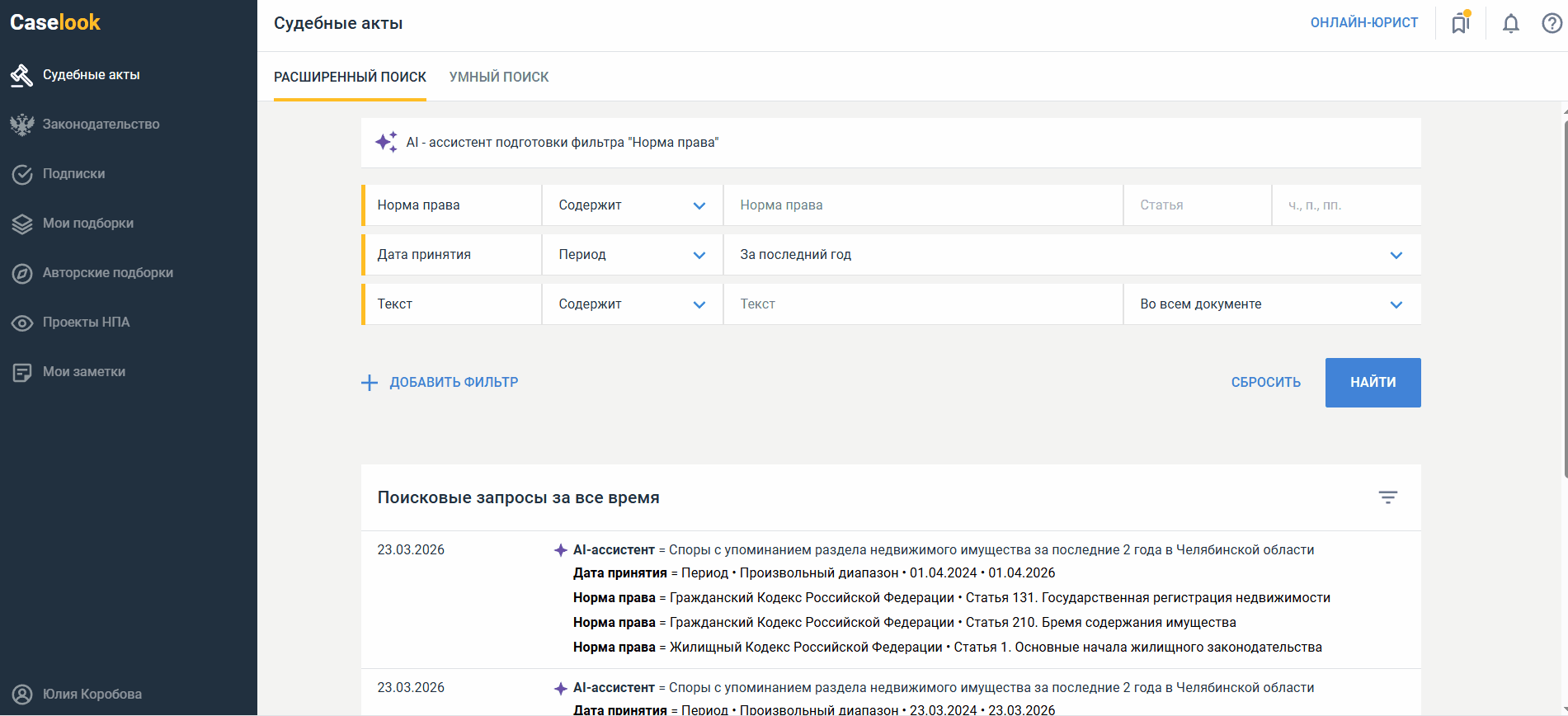Click the Проекты НПА eye icon
The height and width of the screenshot is (716, 1568).
[x=22, y=323]
